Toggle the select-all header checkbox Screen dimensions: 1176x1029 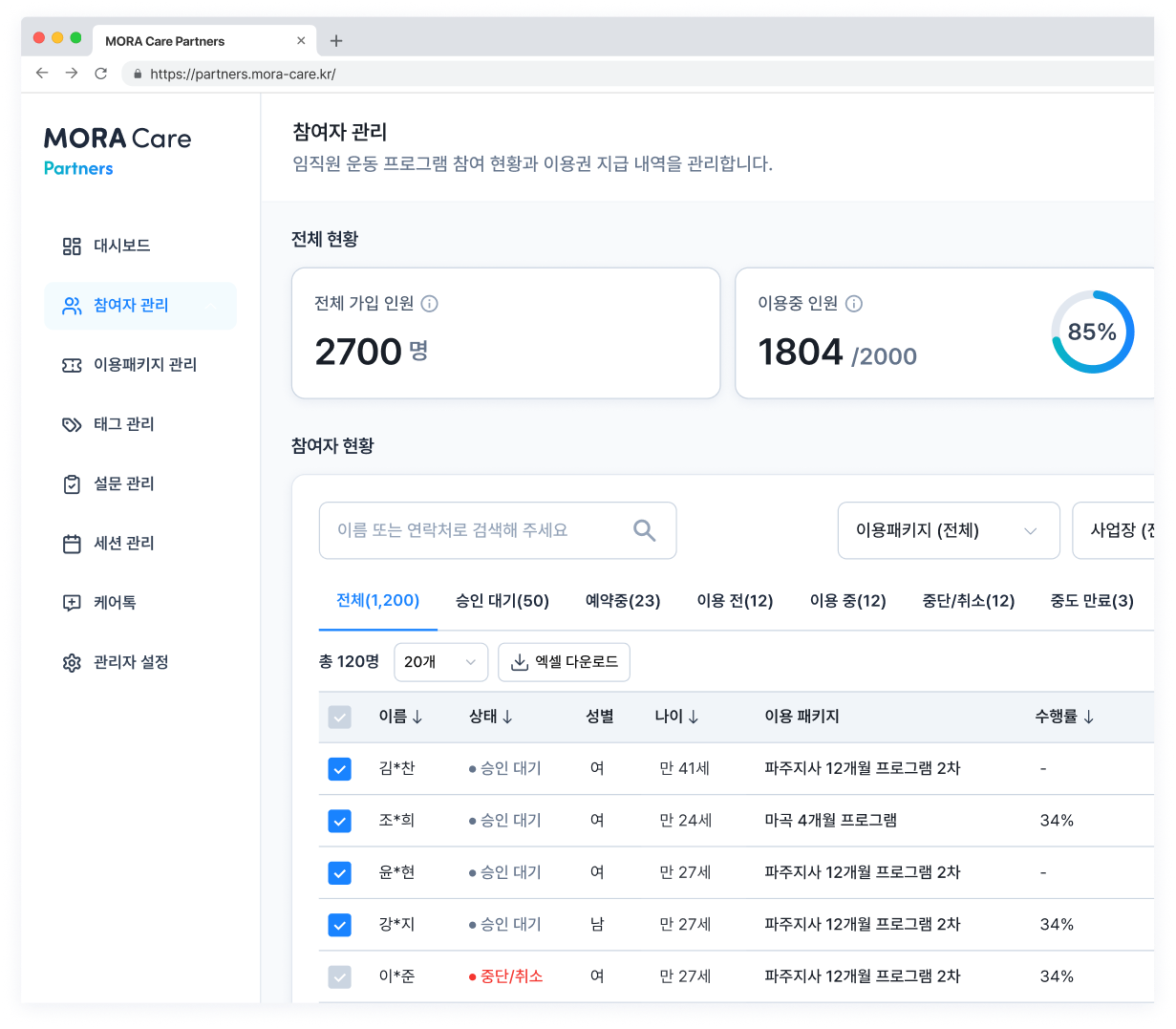[339, 717]
